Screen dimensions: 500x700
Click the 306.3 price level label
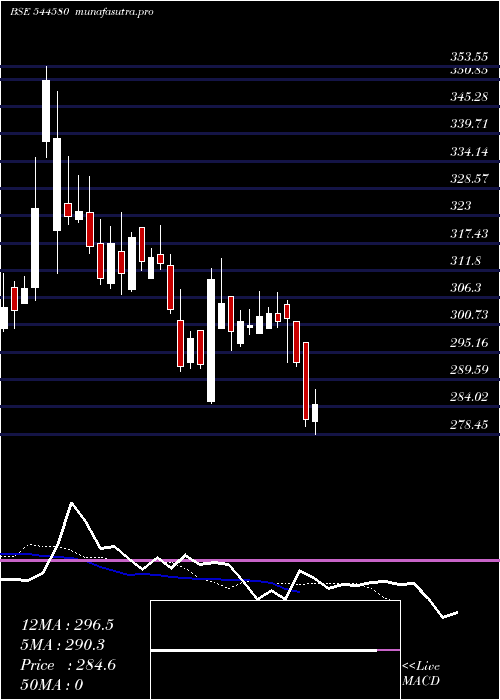[x=465, y=288]
